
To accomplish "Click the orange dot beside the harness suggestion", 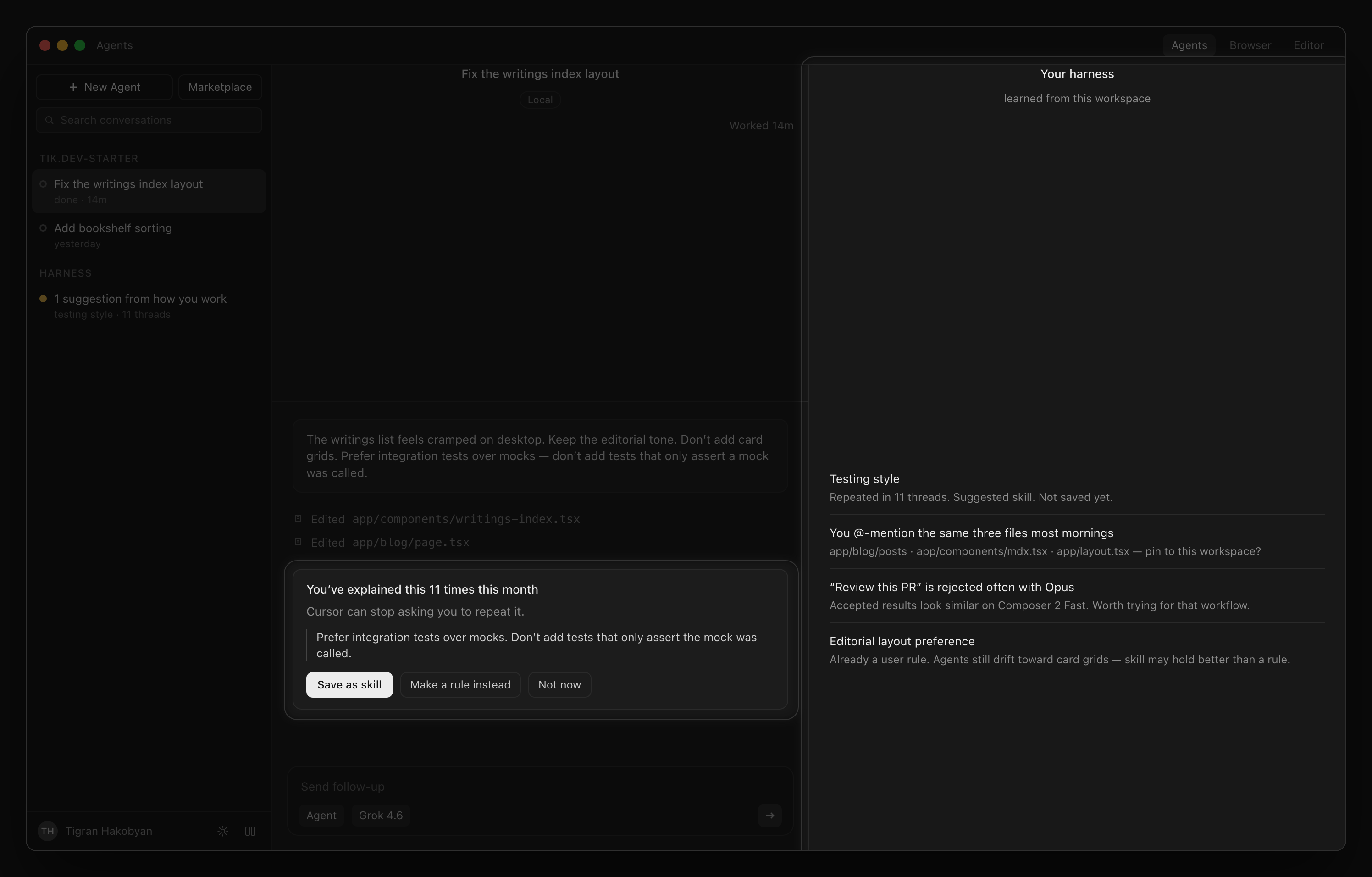I will [x=43, y=299].
